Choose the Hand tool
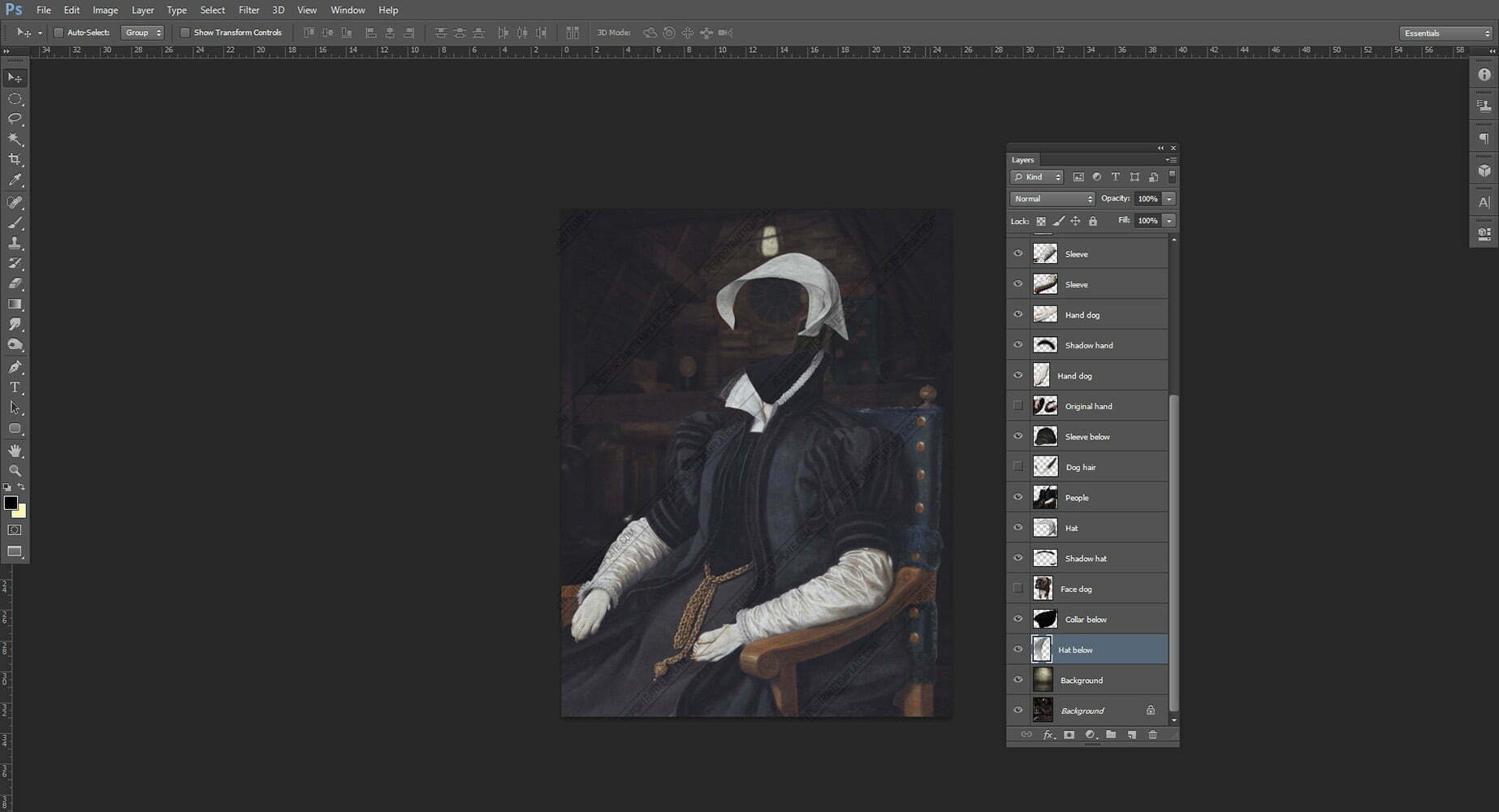The width and height of the screenshot is (1499, 812). click(x=15, y=451)
